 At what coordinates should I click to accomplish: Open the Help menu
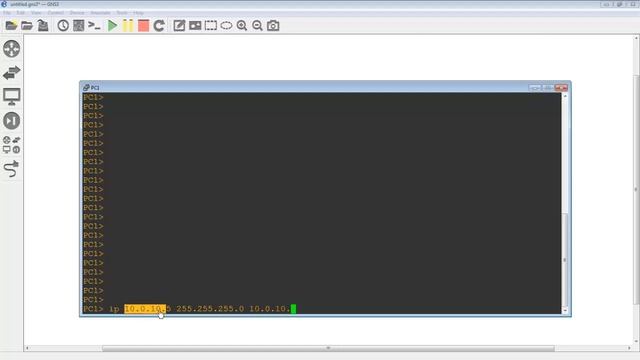click(138, 13)
